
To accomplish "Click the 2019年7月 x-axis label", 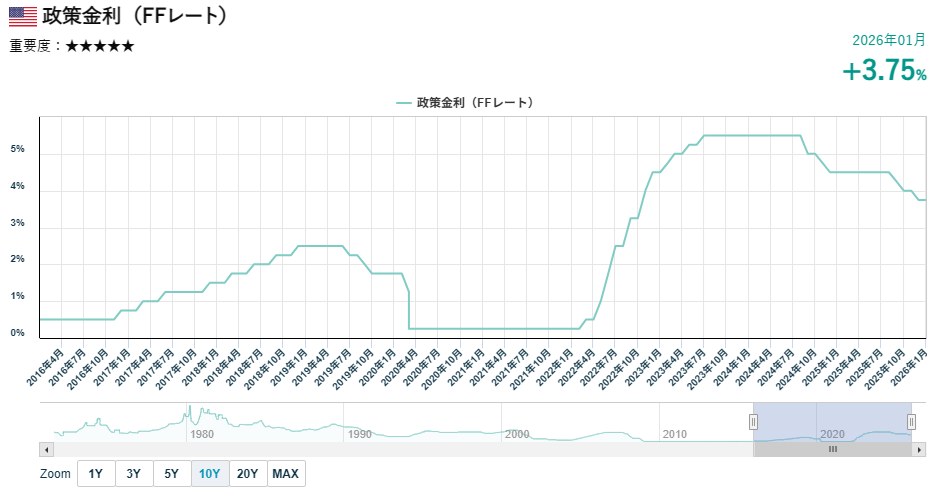I will point(332,366).
